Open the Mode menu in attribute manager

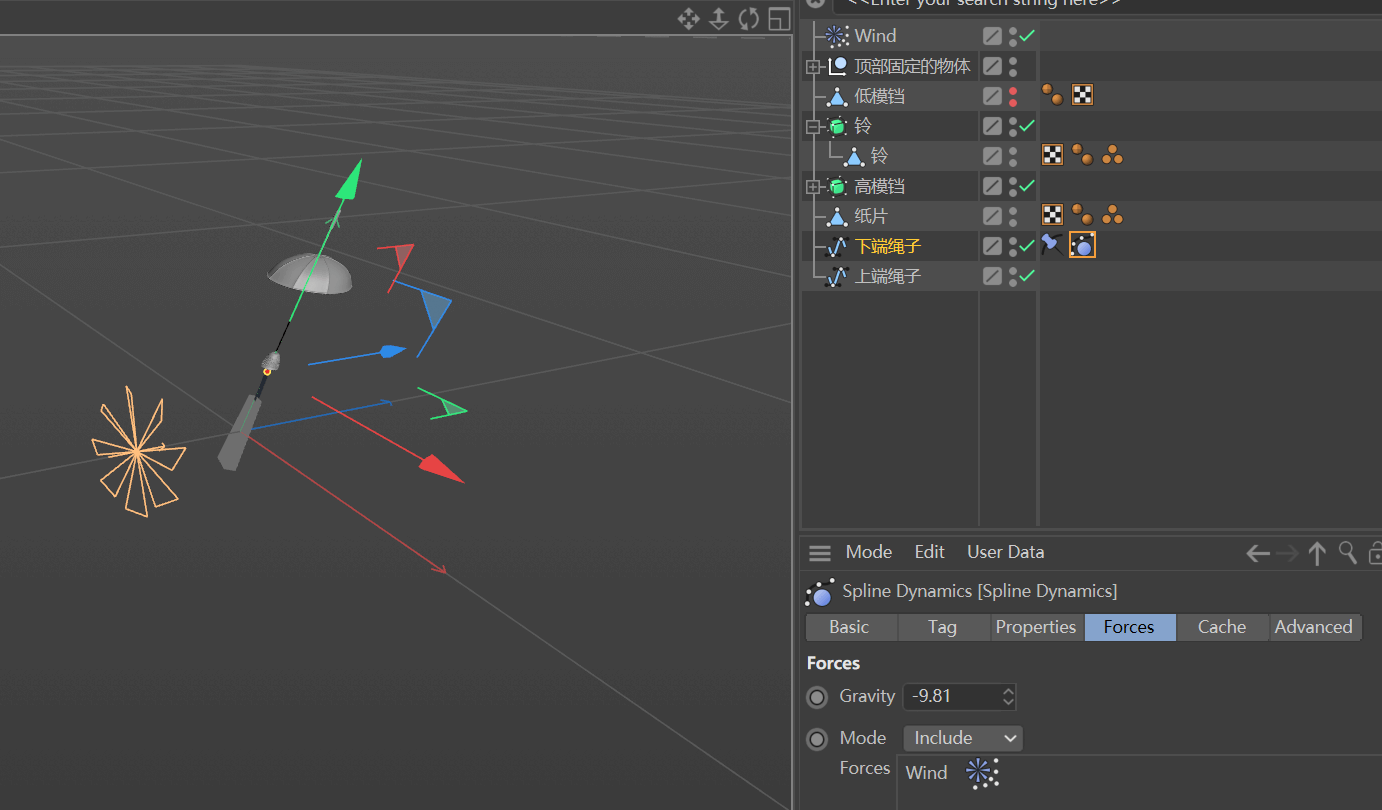869,552
